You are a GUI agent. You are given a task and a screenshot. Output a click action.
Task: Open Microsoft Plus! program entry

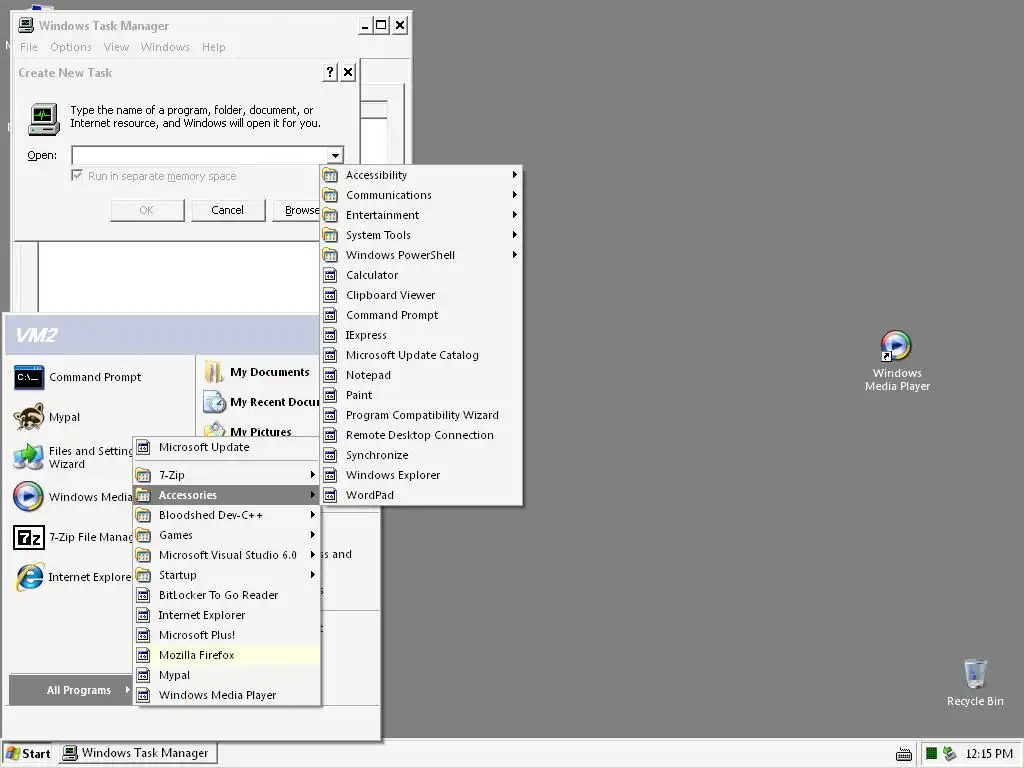227,635
